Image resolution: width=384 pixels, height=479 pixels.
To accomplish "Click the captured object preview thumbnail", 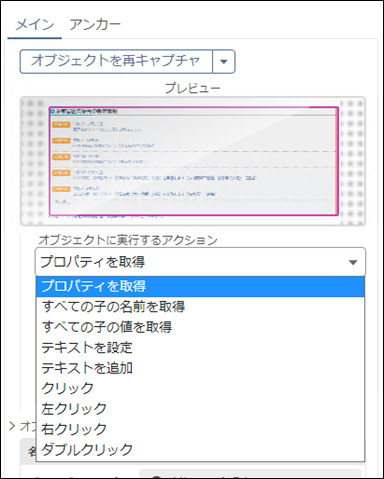I will 193,161.
